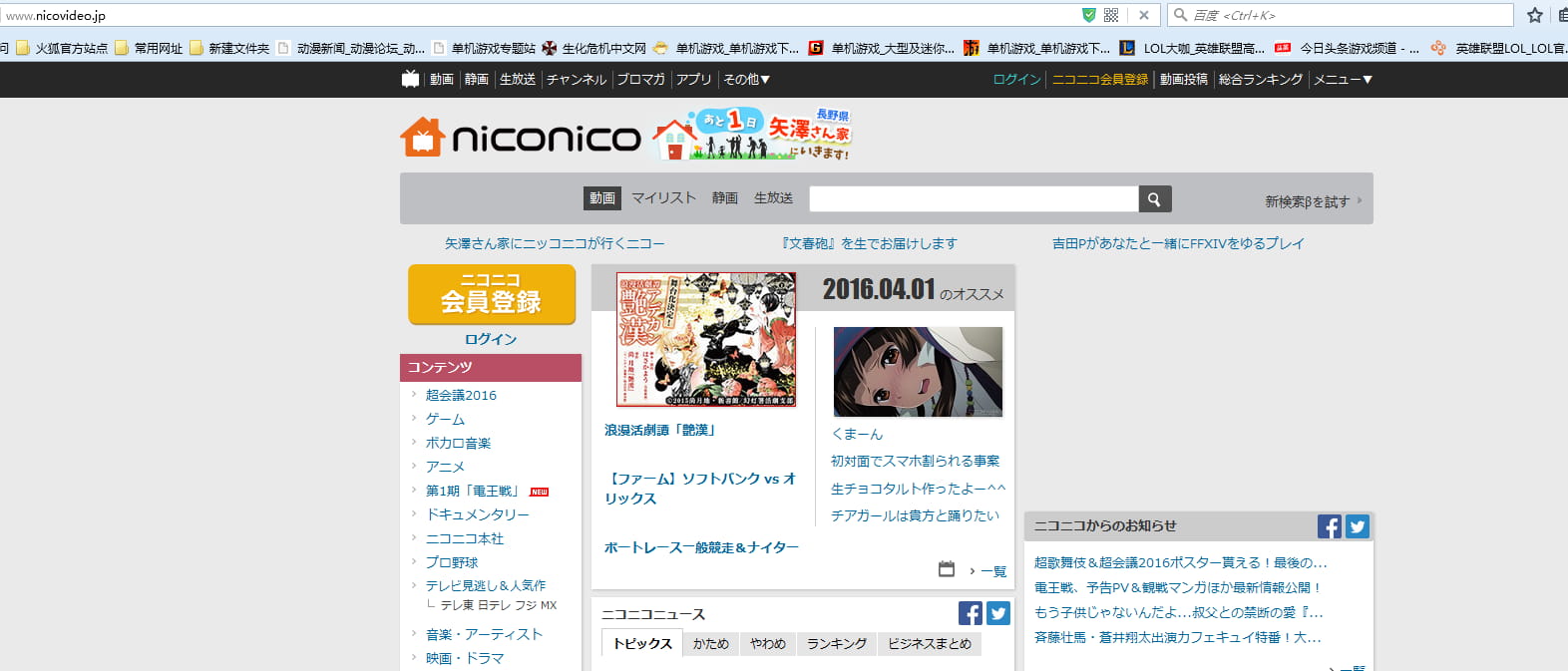
Task: Open アニメ in コンテンツ list
Action: click(x=445, y=467)
